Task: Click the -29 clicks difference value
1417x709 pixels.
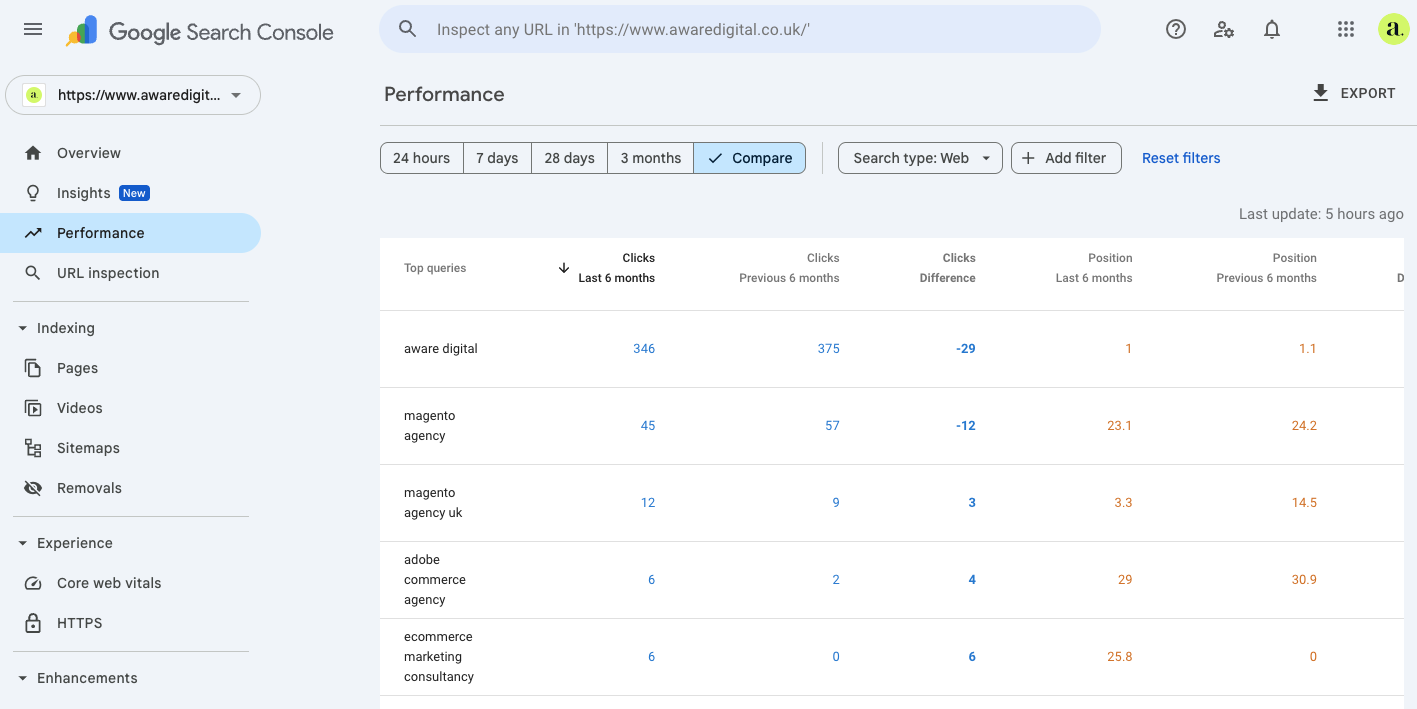Action: [965, 349]
